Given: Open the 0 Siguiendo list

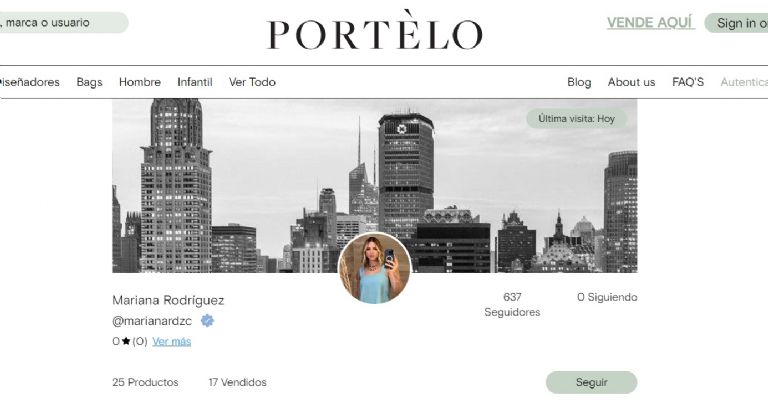Looking at the screenshot, I should click(x=607, y=297).
